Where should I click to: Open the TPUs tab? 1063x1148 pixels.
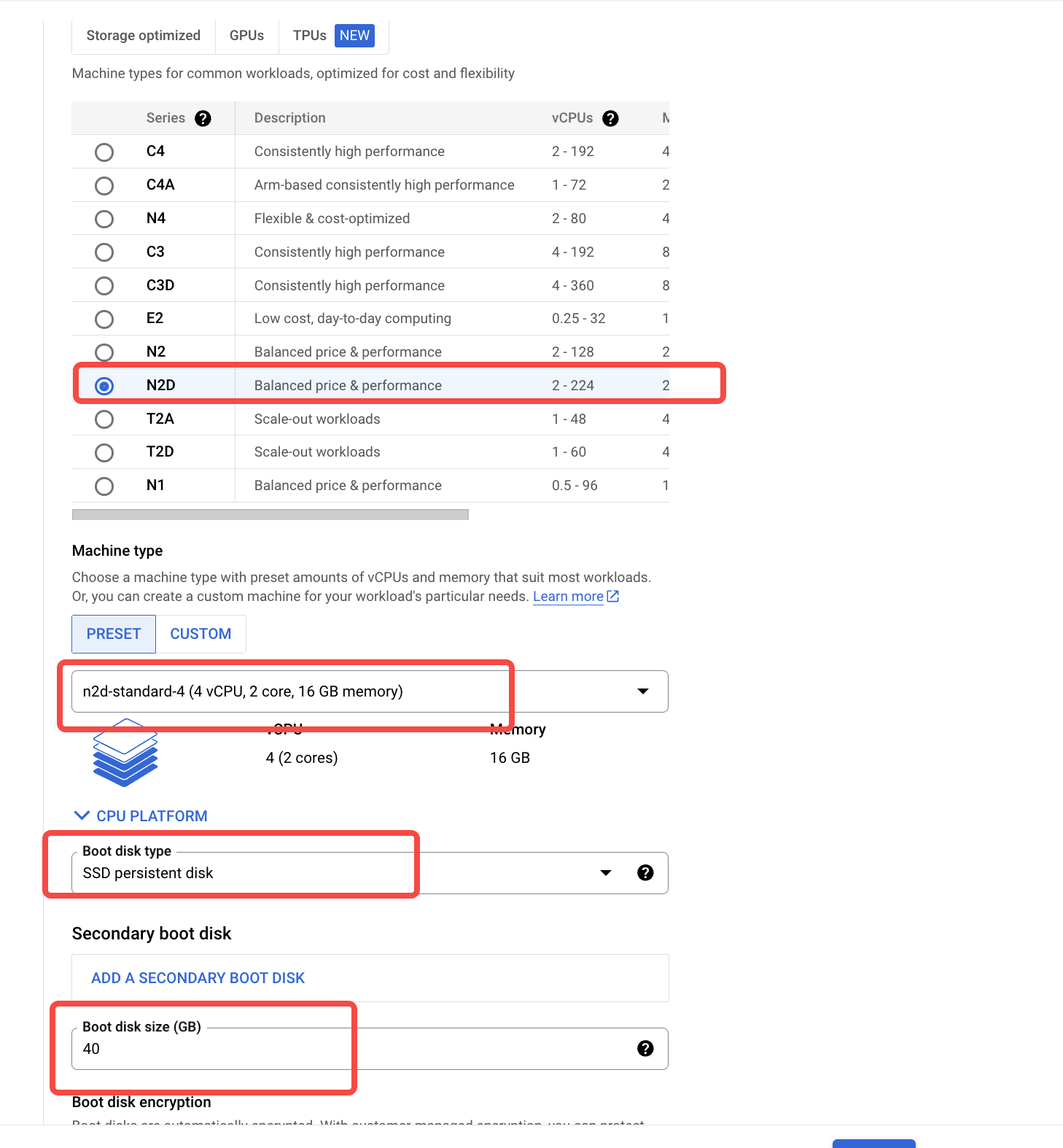(x=333, y=36)
